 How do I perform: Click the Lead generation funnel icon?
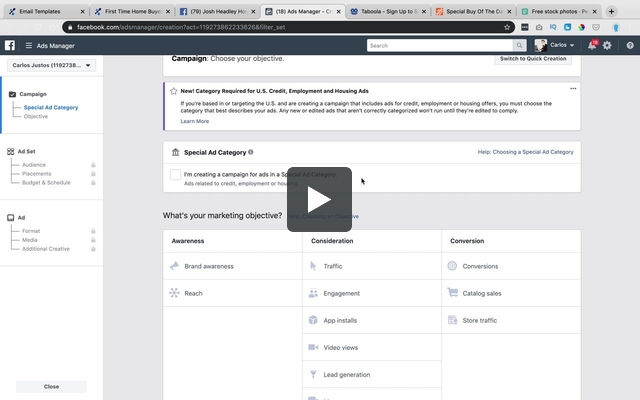[313, 374]
